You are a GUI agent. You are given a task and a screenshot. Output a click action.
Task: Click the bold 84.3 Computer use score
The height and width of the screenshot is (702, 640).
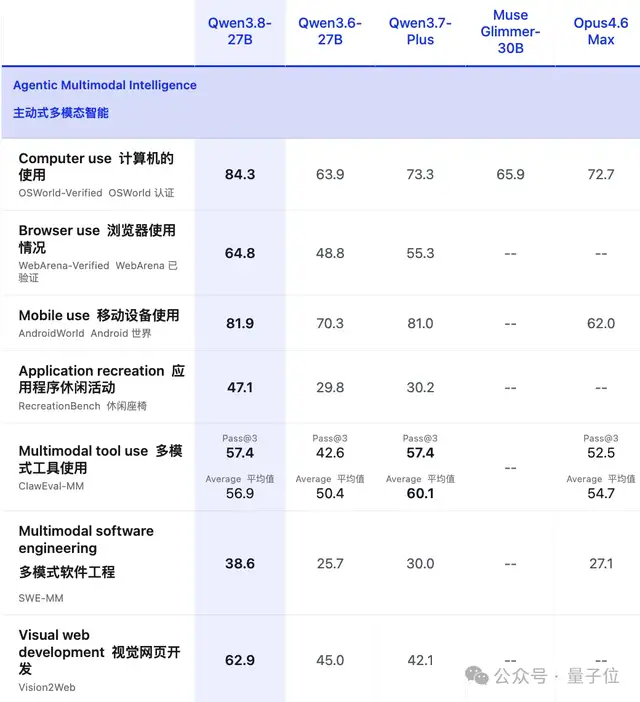pyautogui.click(x=240, y=174)
